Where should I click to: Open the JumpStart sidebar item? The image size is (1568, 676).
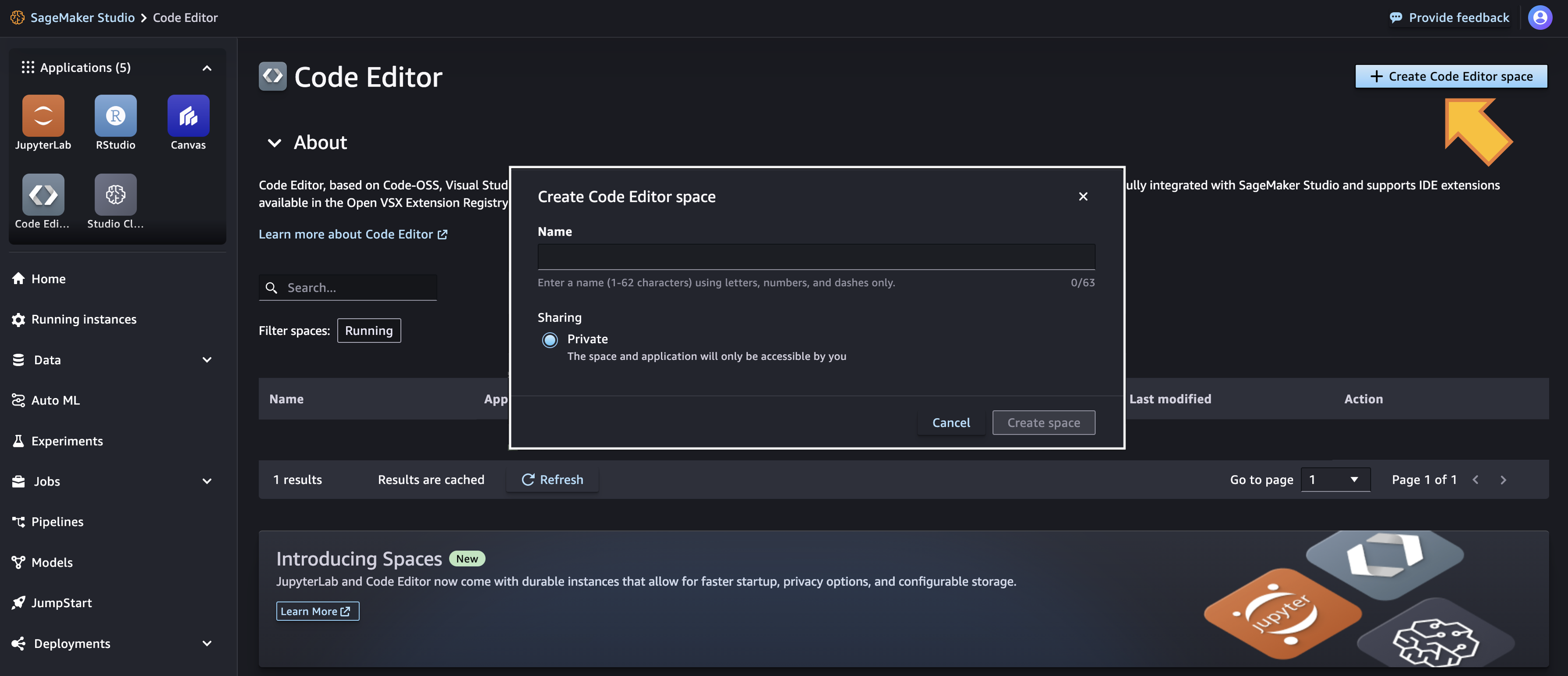coord(61,602)
